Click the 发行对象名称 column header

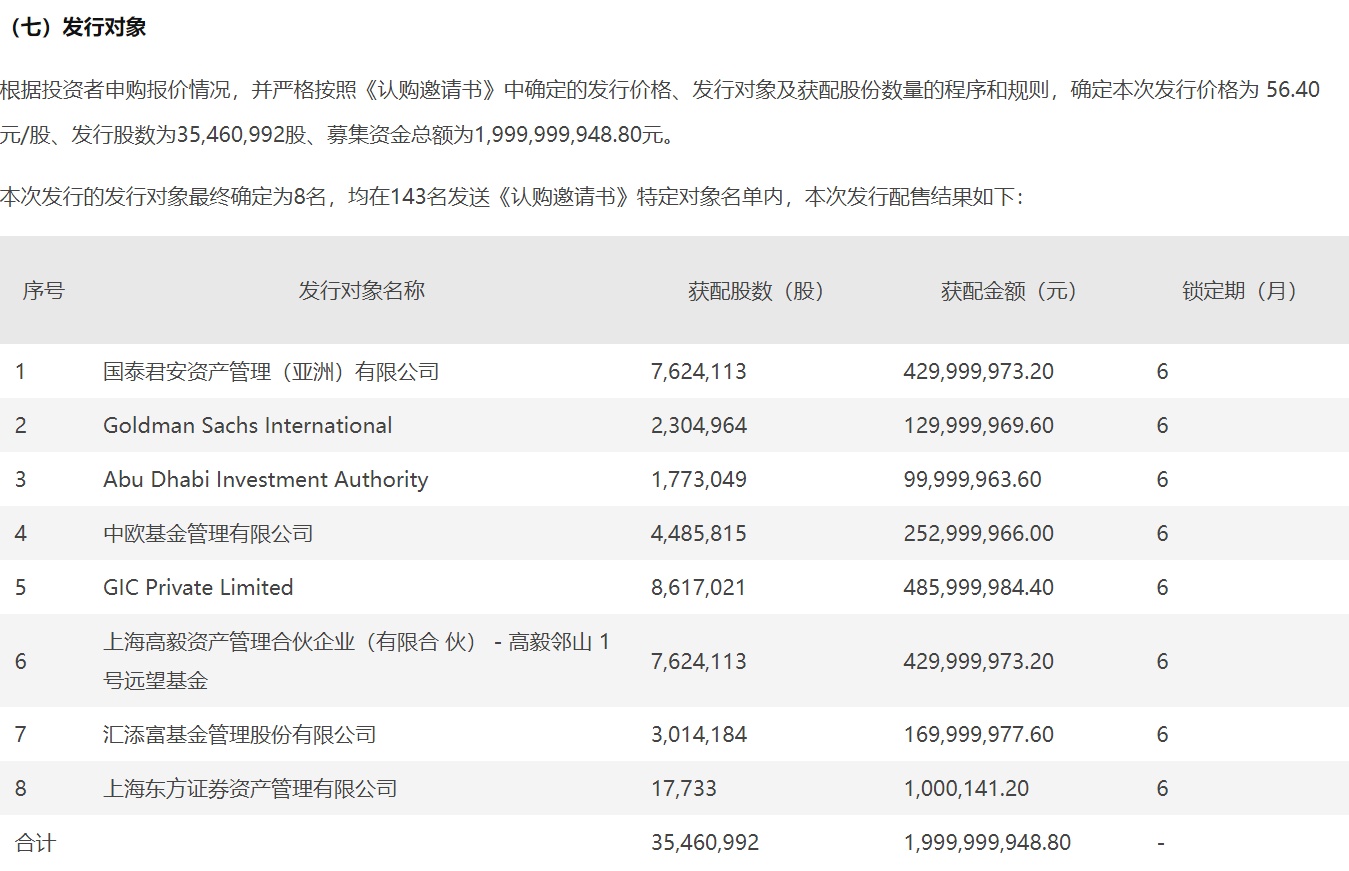coord(361,290)
